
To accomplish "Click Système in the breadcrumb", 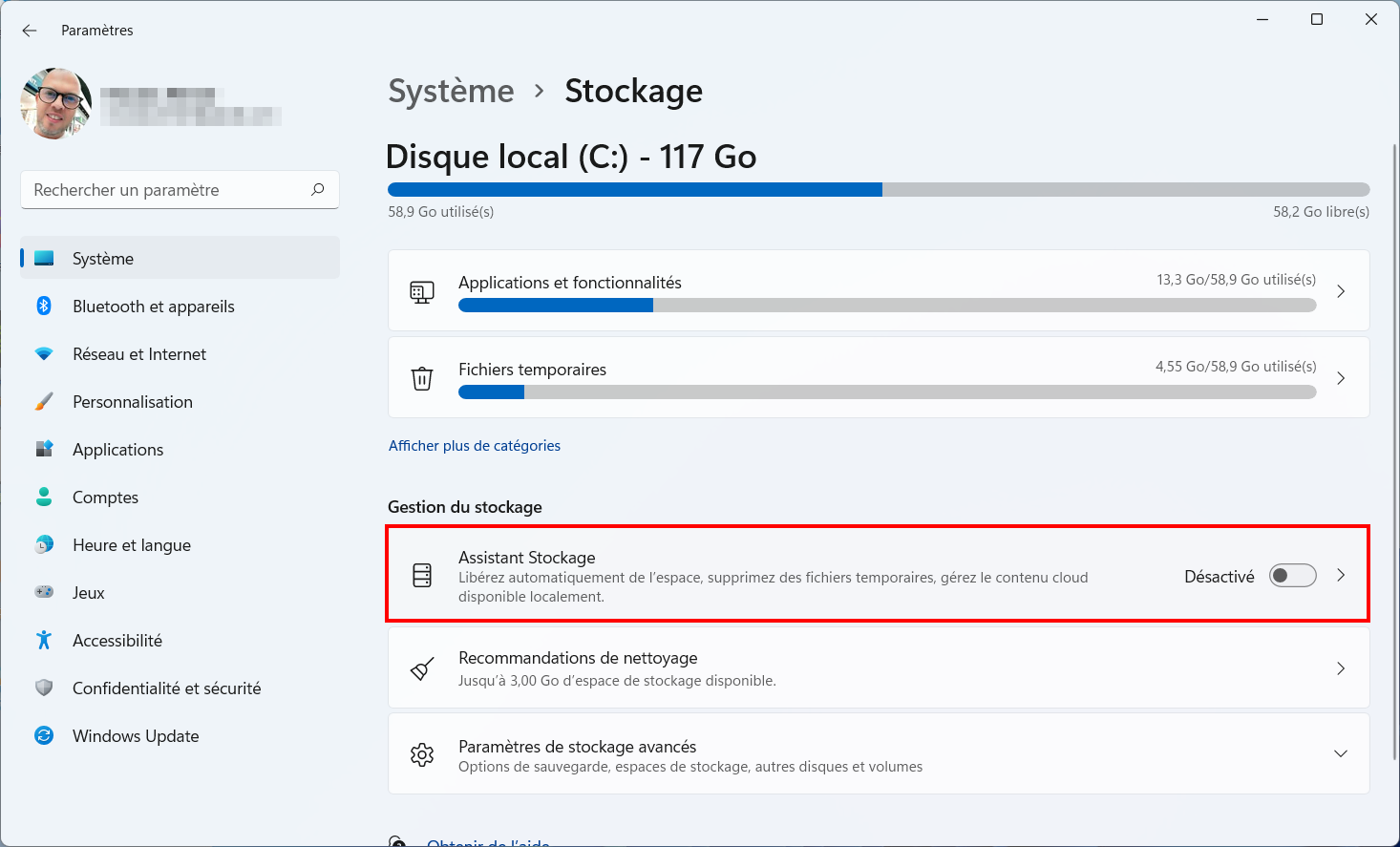I will pyautogui.click(x=451, y=91).
